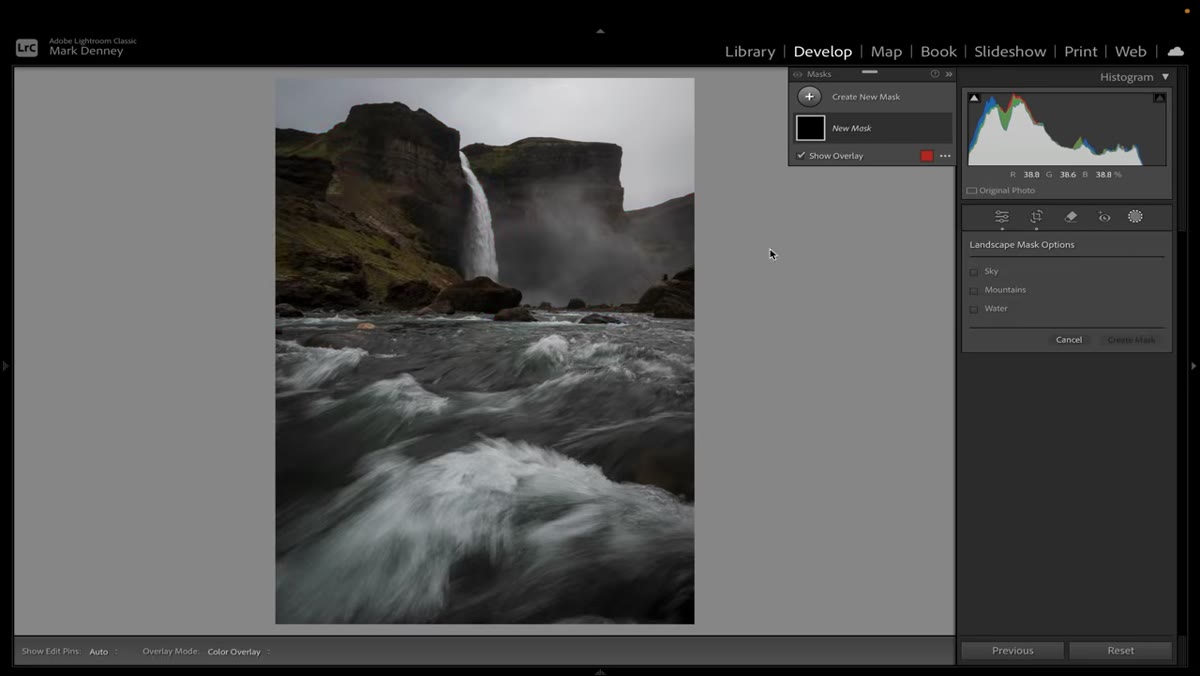
Task: Expand the top panel arrow
Action: 600,31
